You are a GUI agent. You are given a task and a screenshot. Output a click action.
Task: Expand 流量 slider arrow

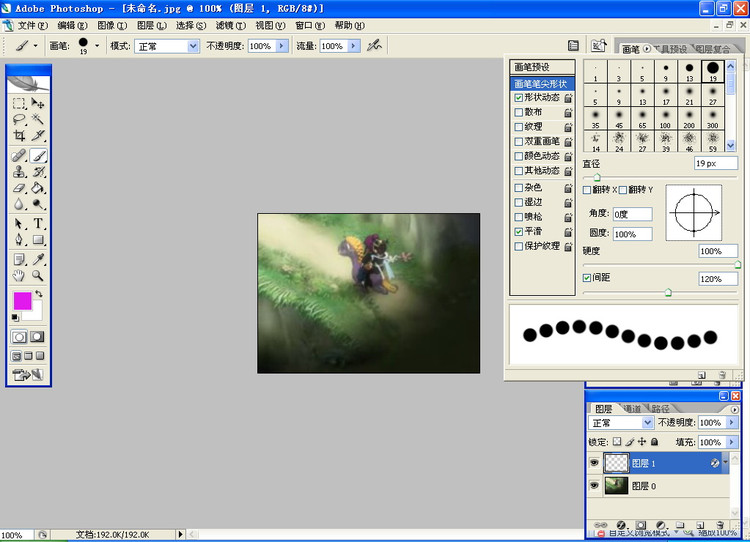(x=353, y=46)
